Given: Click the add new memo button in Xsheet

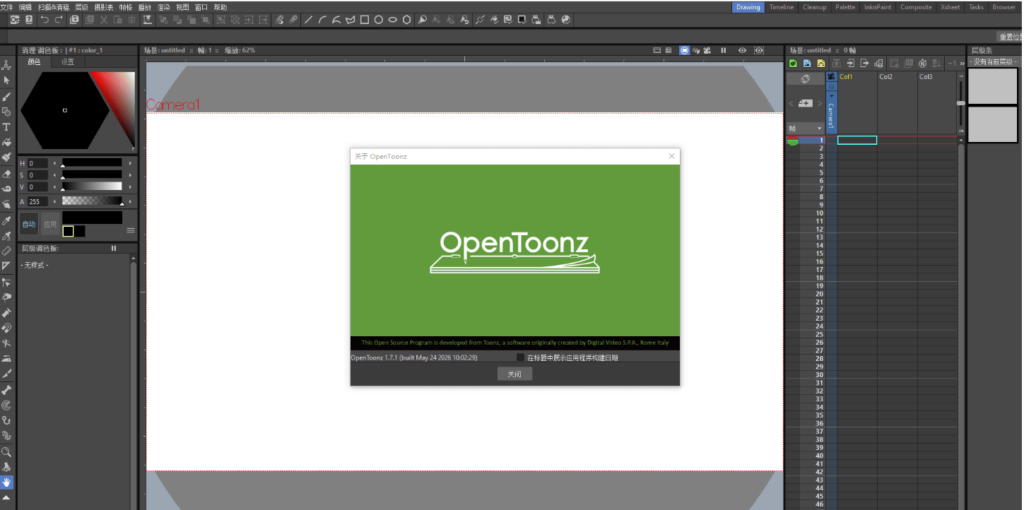Looking at the screenshot, I should (805, 103).
